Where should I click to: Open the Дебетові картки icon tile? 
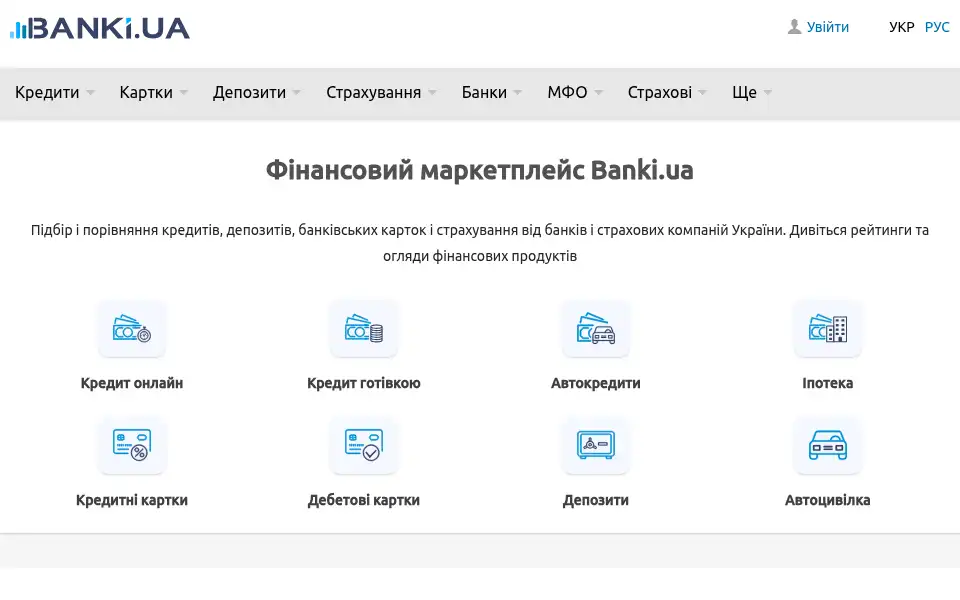click(x=364, y=445)
